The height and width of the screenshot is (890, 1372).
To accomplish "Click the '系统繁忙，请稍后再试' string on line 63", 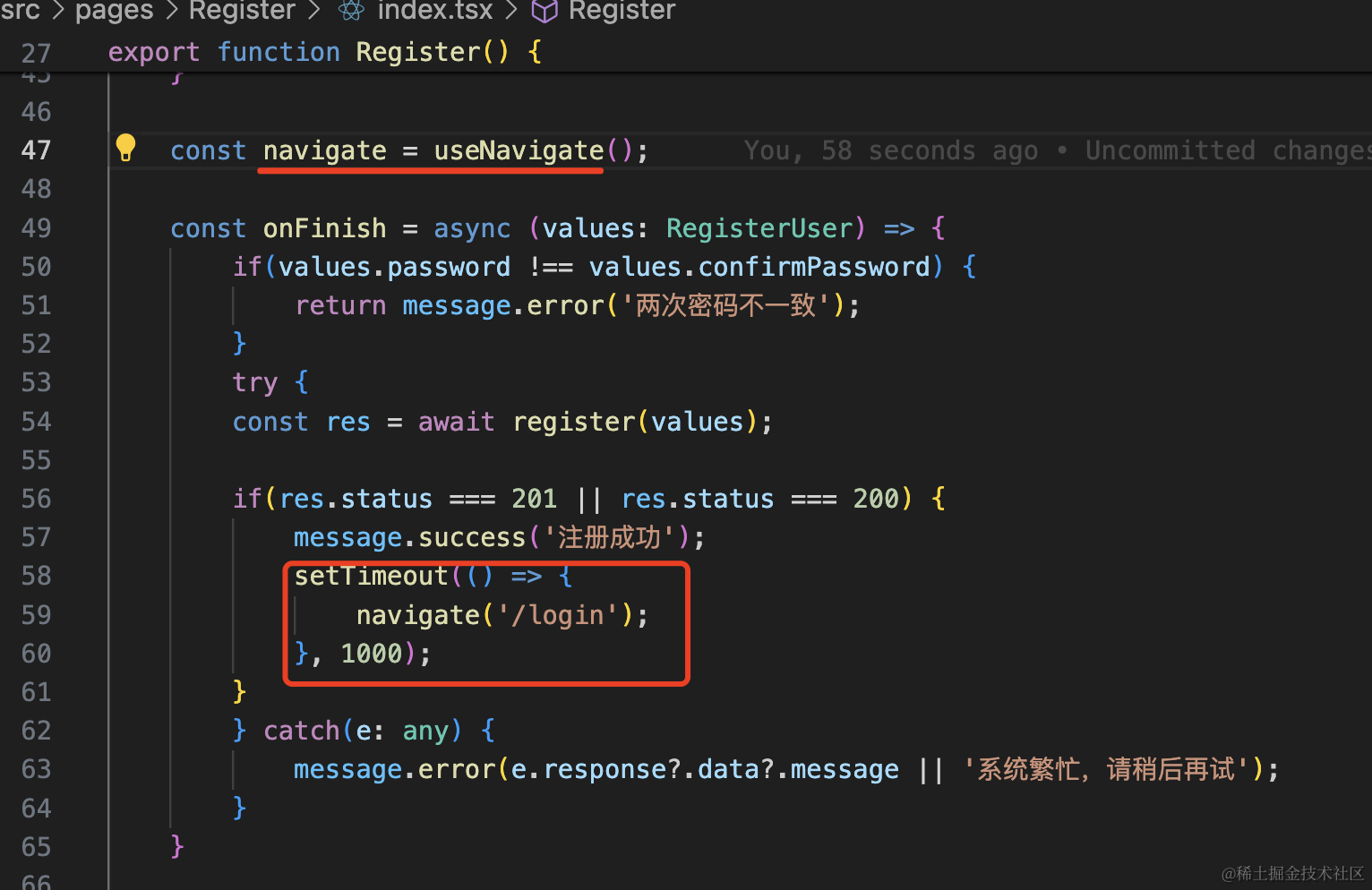I will [x=1107, y=769].
